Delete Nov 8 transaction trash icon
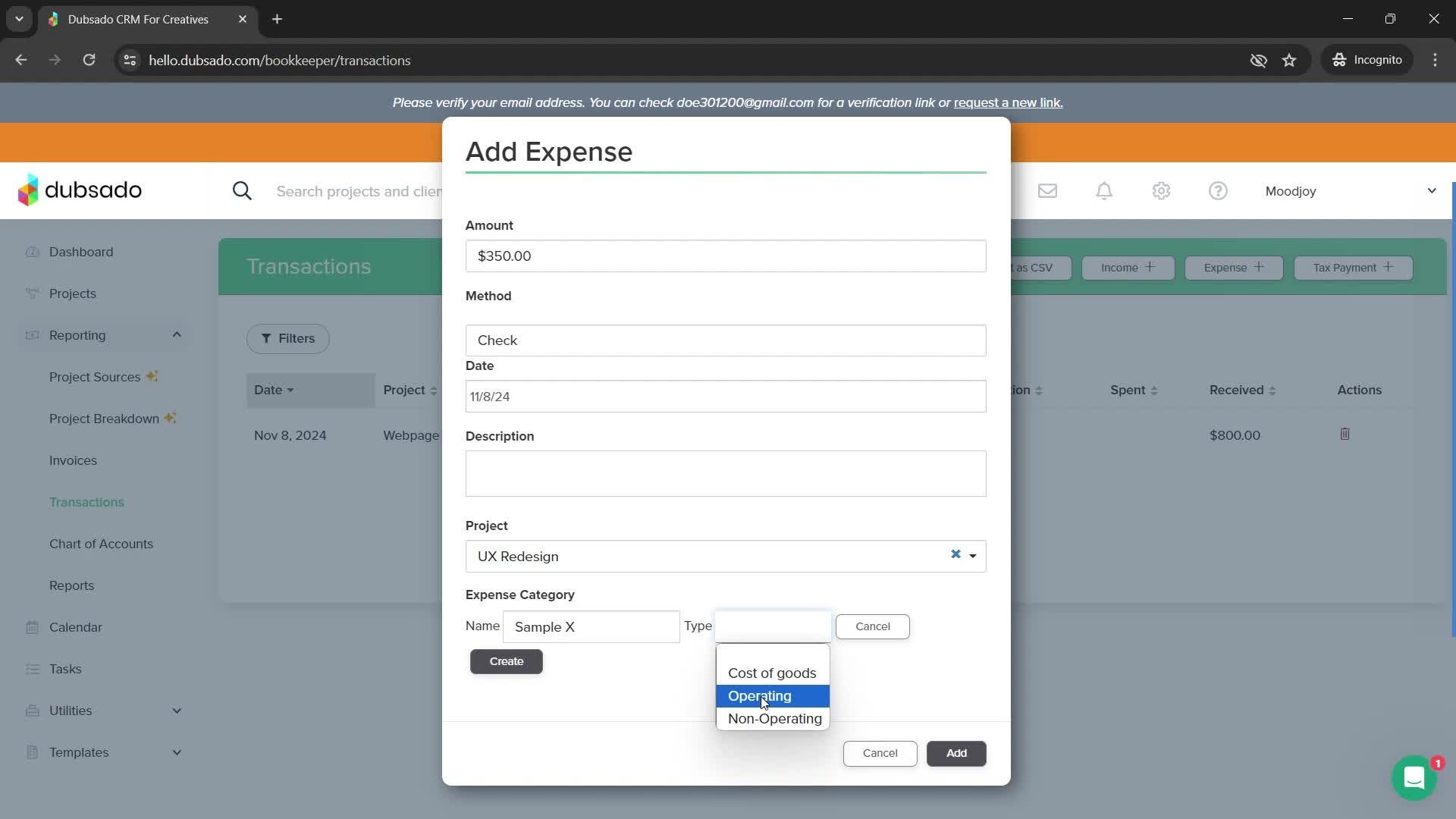 [1345, 435]
